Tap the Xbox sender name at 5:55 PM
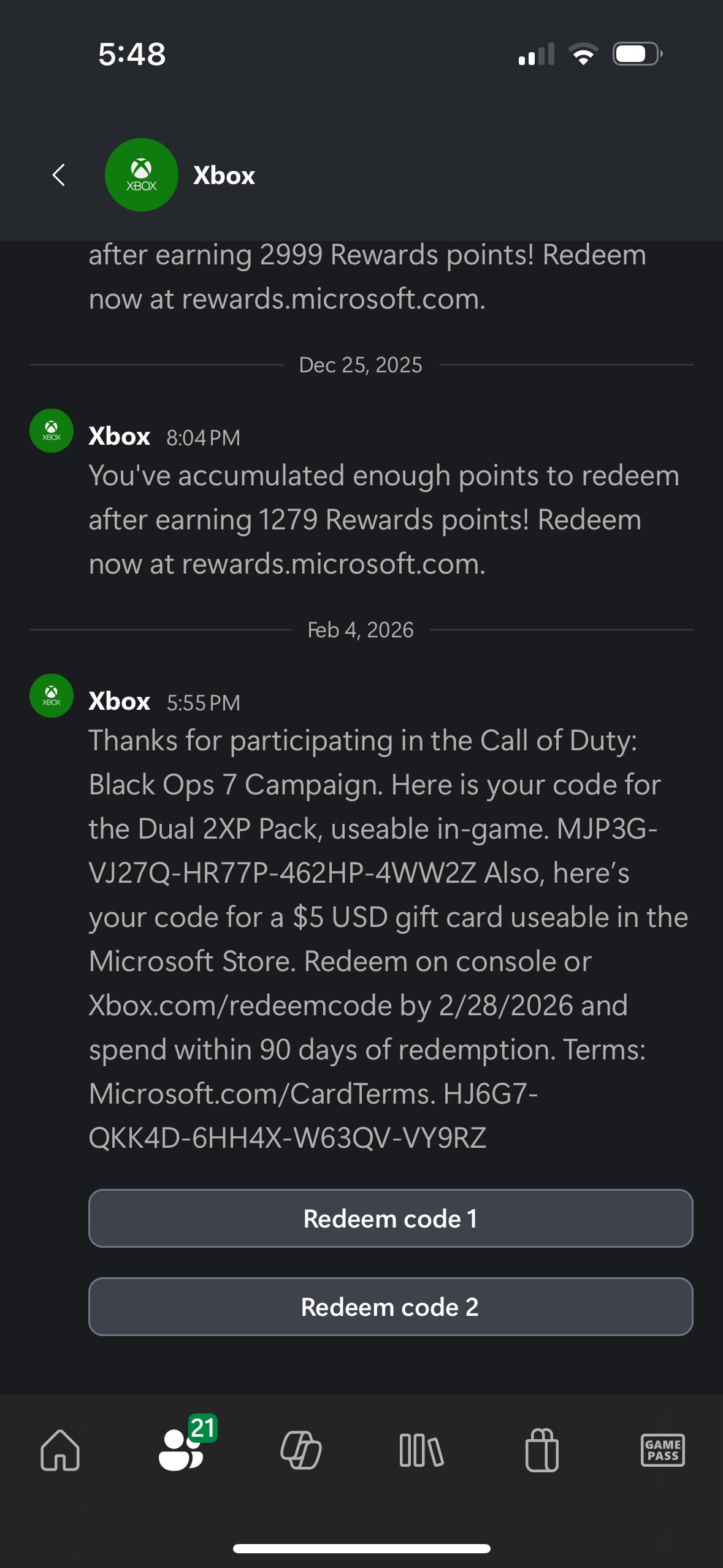This screenshot has width=723, height=1568. [120, 701]
